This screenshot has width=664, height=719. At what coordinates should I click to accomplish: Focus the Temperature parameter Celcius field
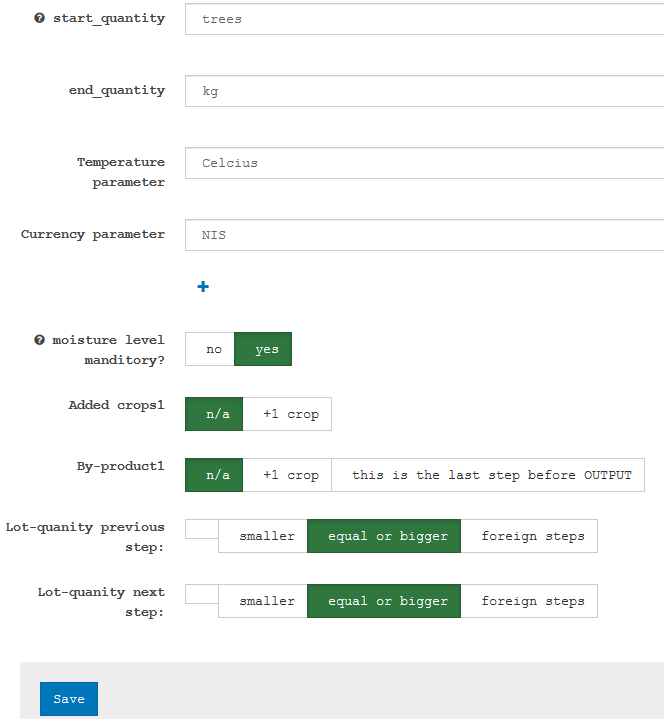pyautogui.click(x=425, y=163)
